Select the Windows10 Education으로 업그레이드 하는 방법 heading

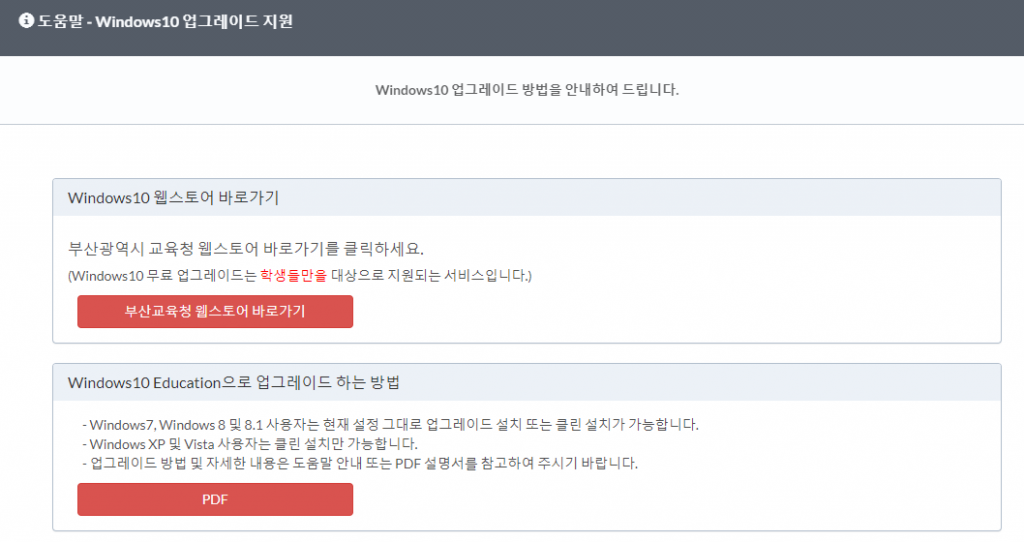[234, 382]
